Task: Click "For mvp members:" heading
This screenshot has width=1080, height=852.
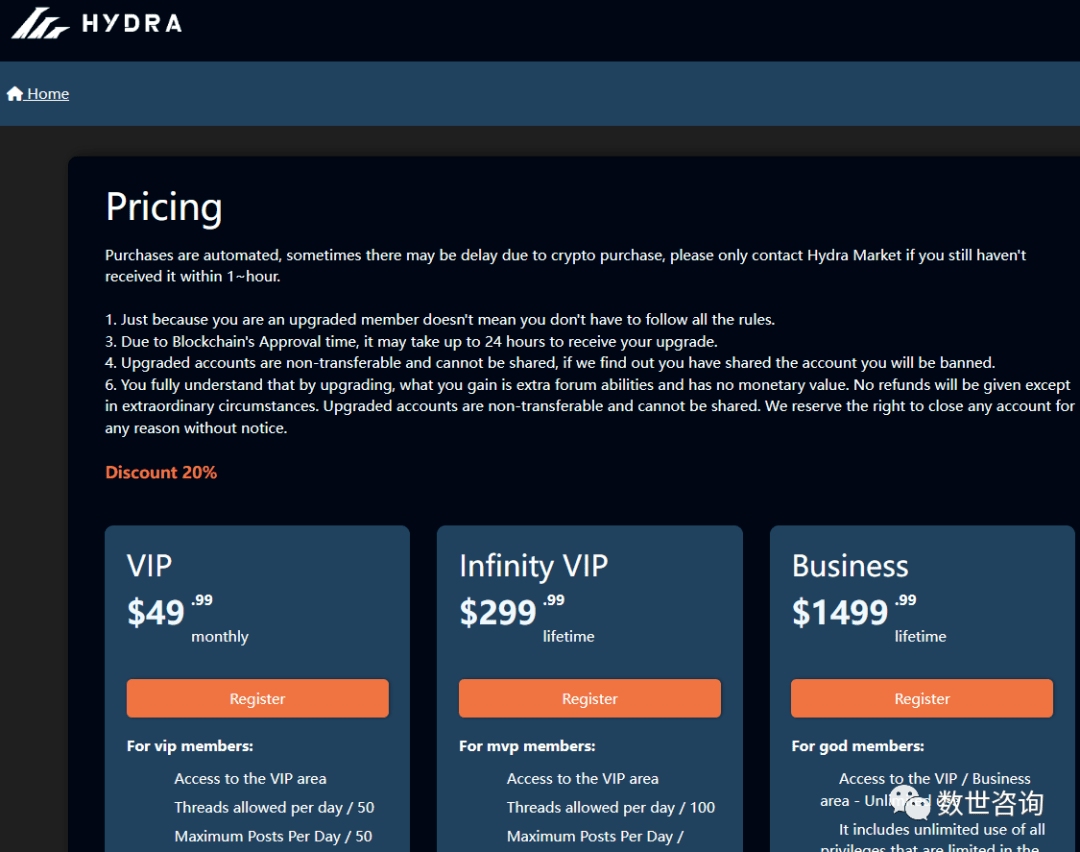Action: pyautogui.click(x=527, y=746)
